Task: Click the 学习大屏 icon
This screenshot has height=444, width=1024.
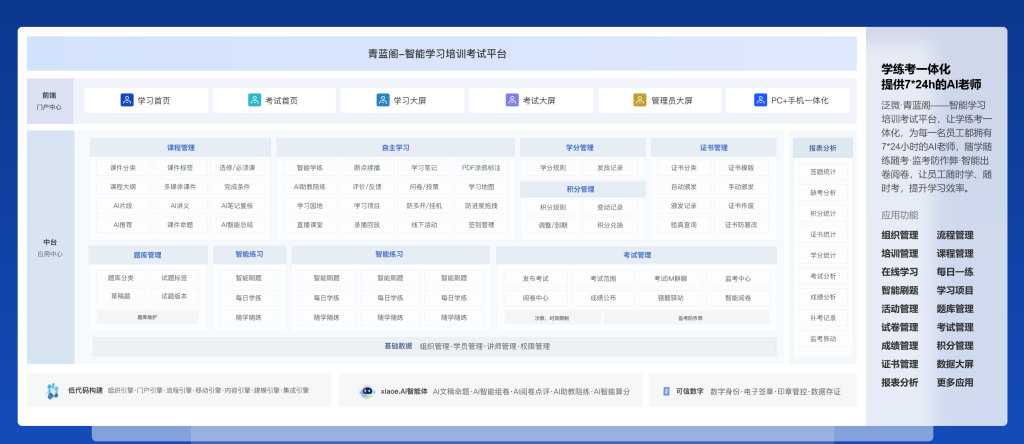Action: [383, 100]
